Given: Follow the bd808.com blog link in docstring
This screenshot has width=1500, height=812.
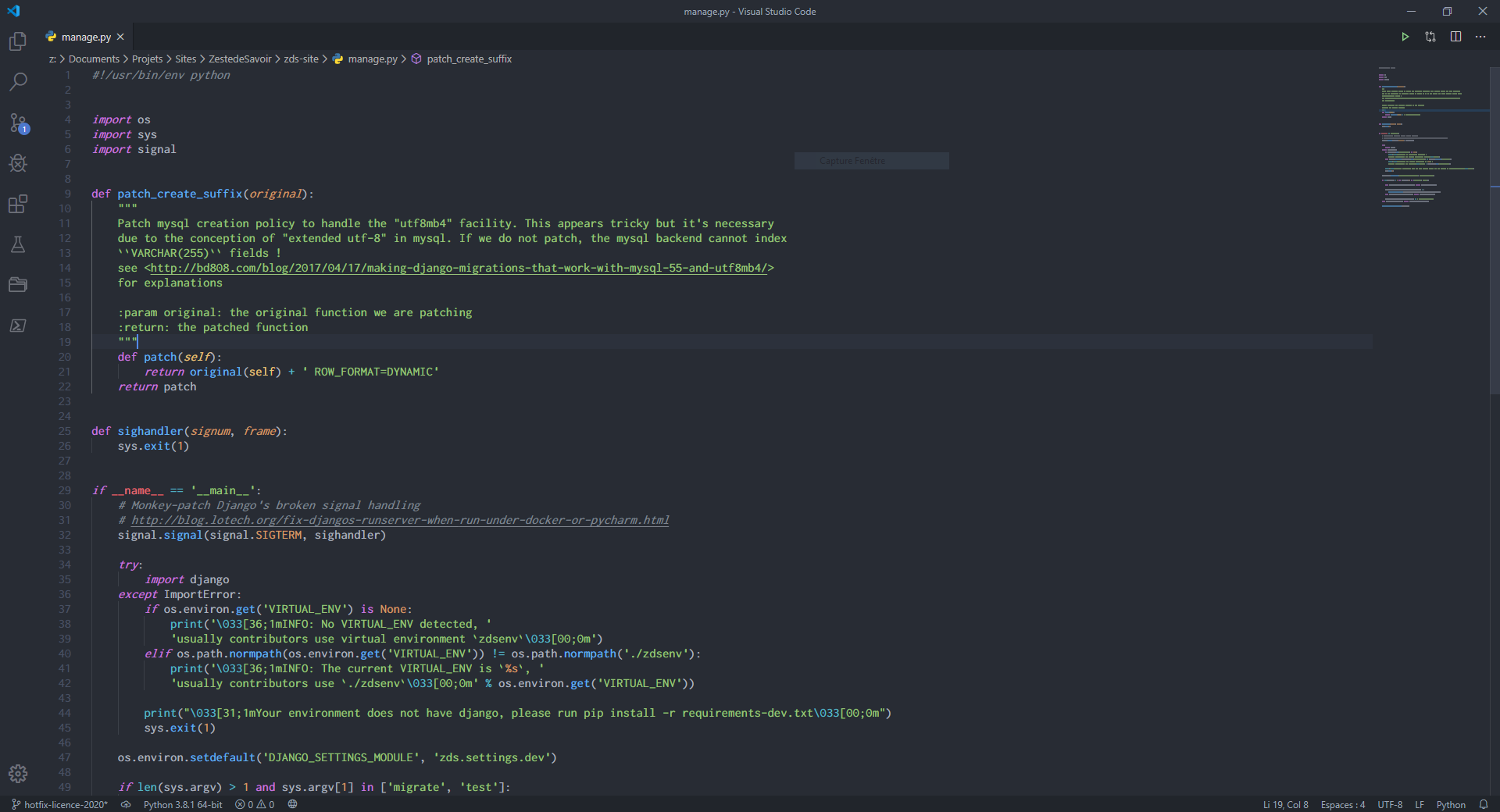Looking at the screenshot, I should coord(459,268).
